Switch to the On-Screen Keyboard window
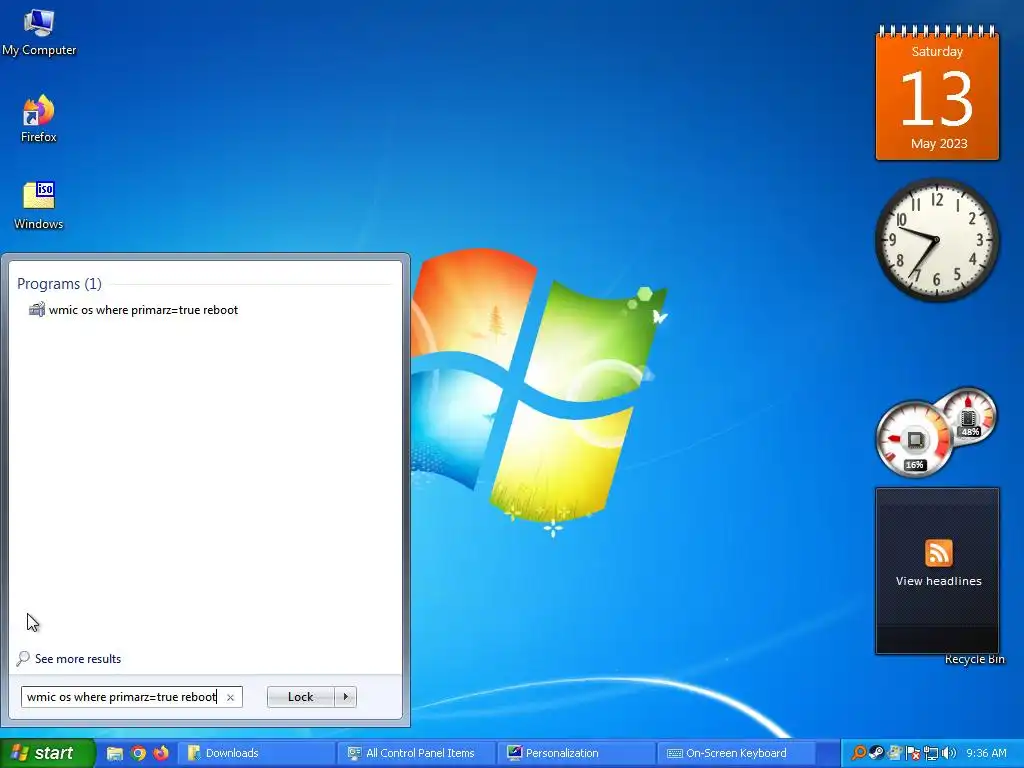 [x=738, y=753]
